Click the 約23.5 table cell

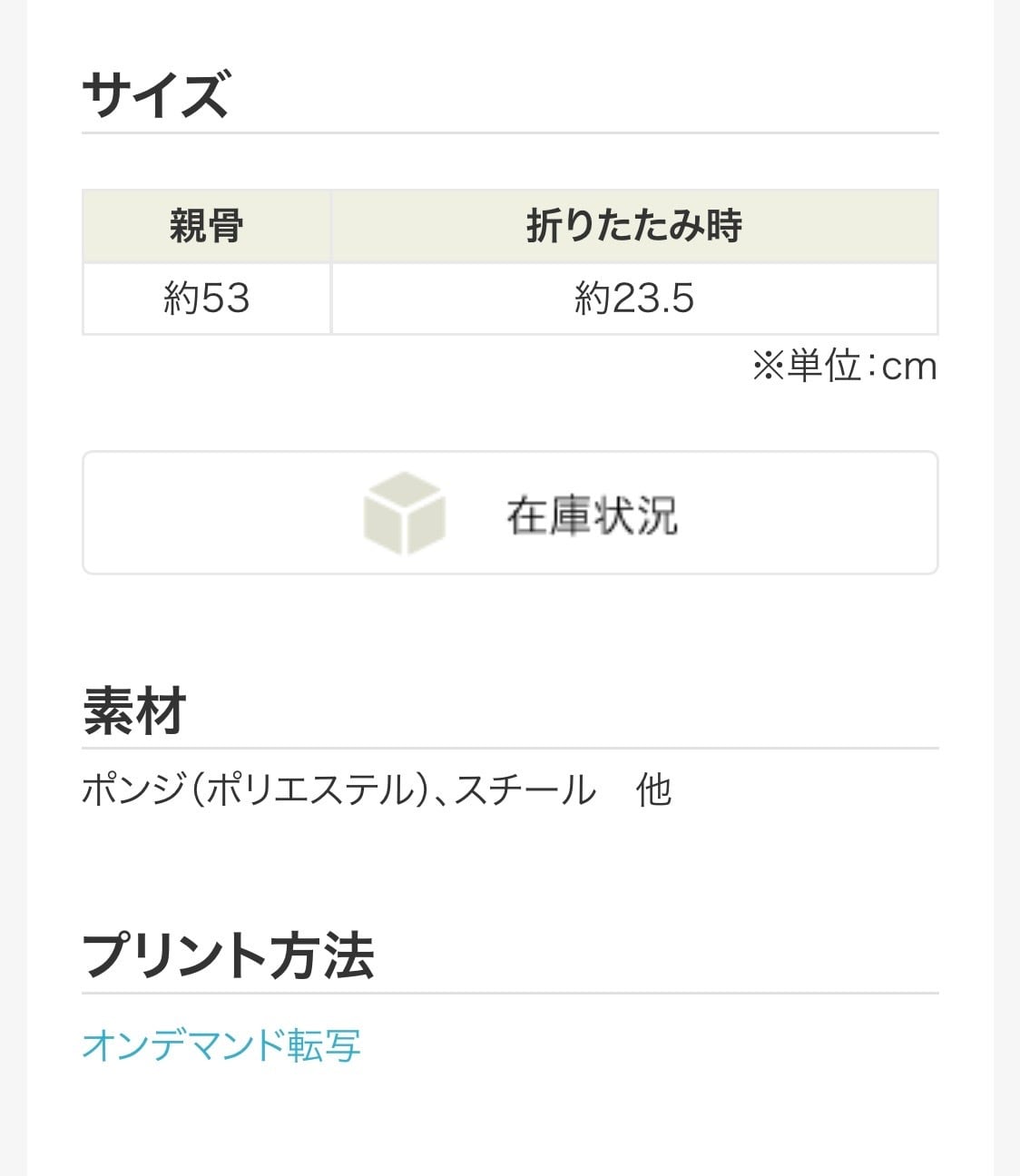pos(634,299)
